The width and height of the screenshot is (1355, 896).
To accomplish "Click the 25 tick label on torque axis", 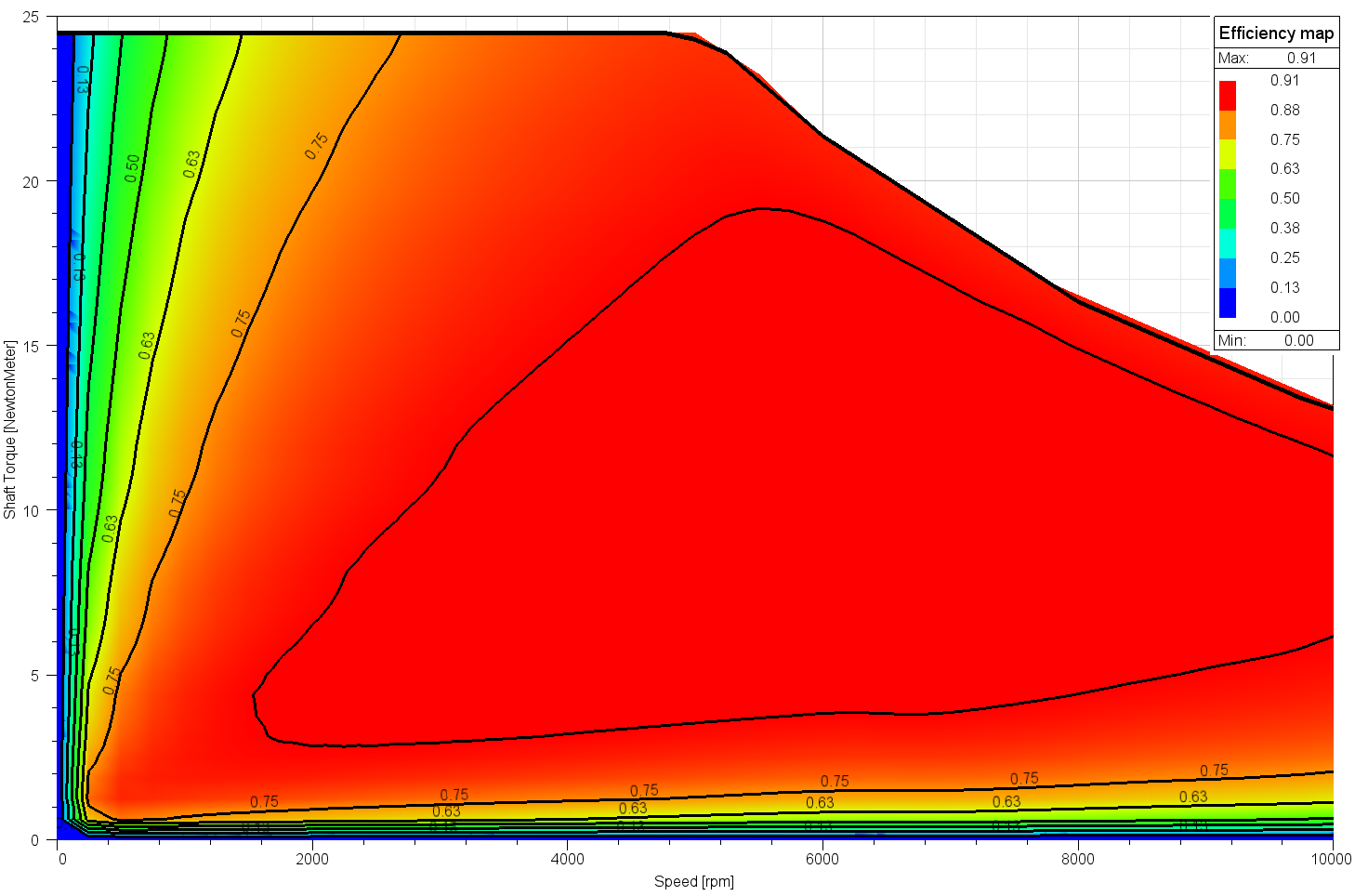I will point(32,18).
